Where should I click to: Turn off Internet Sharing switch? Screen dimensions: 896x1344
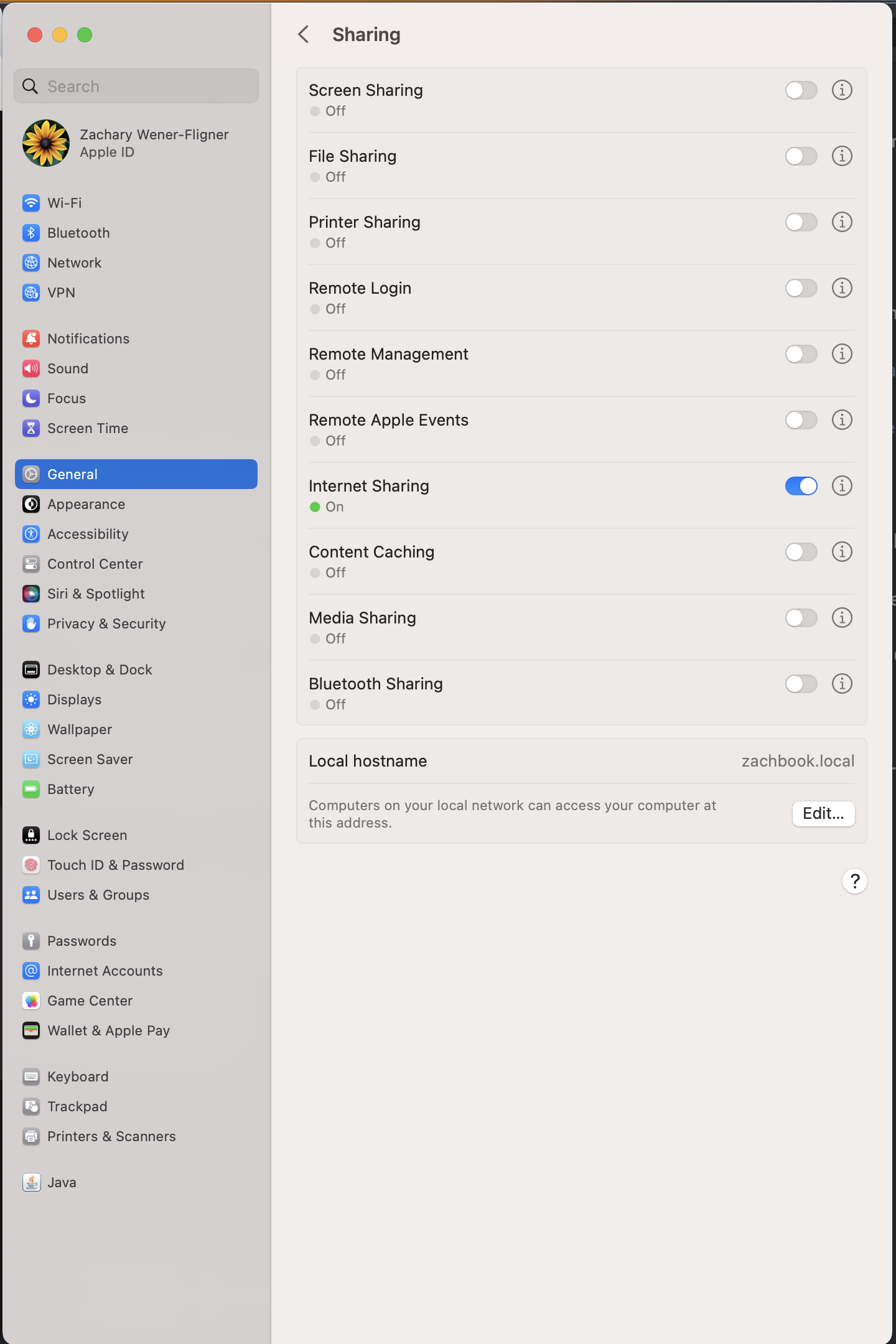click(x=801, y=486)
